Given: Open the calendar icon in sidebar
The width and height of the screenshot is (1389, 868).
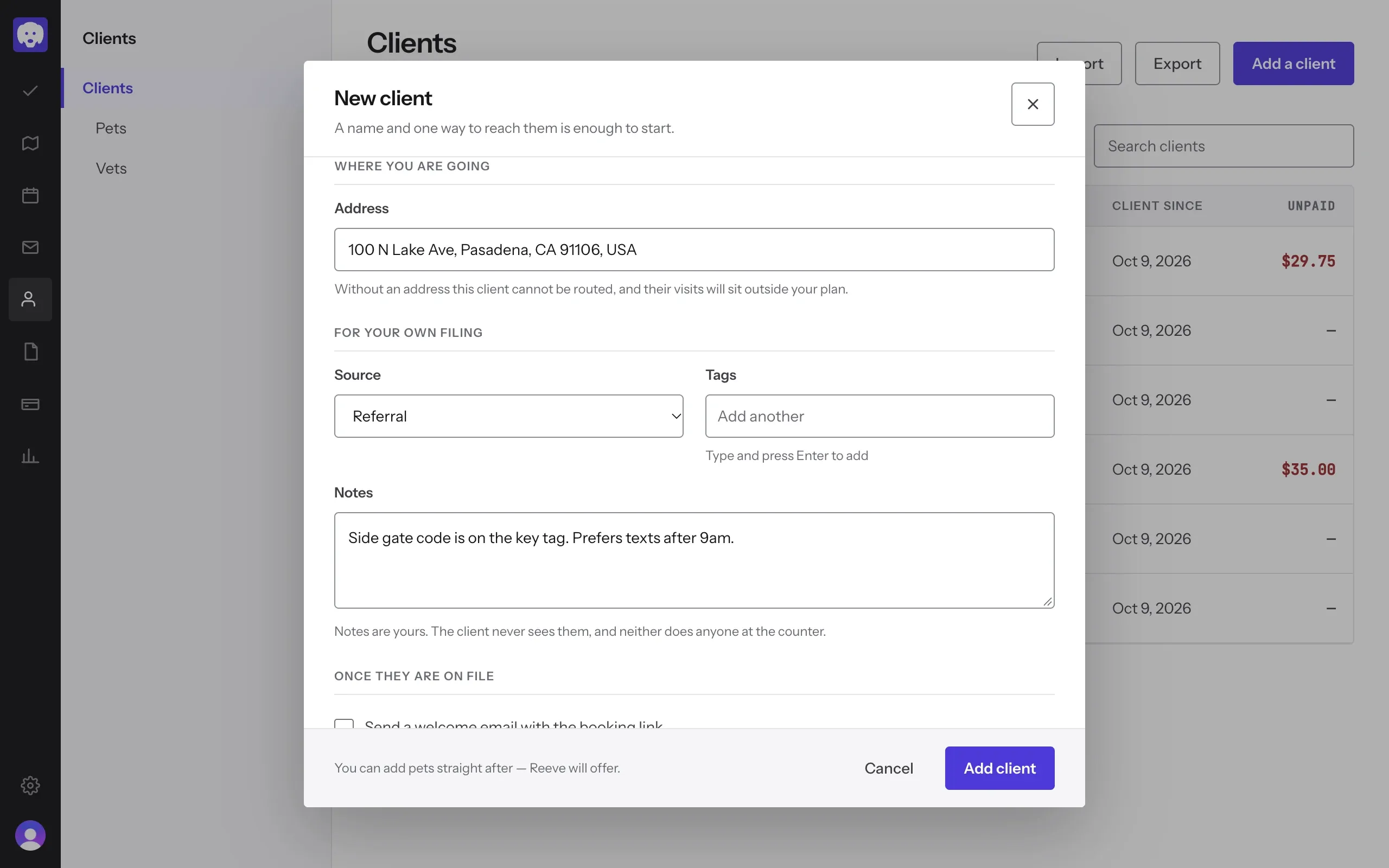Looking at the screenshot, I should pos(30,195).
